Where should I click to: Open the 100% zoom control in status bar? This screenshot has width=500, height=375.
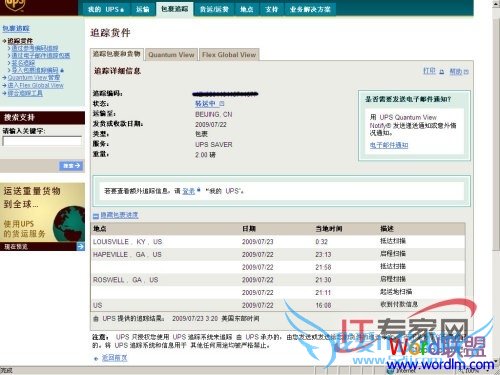pos(472,371)
